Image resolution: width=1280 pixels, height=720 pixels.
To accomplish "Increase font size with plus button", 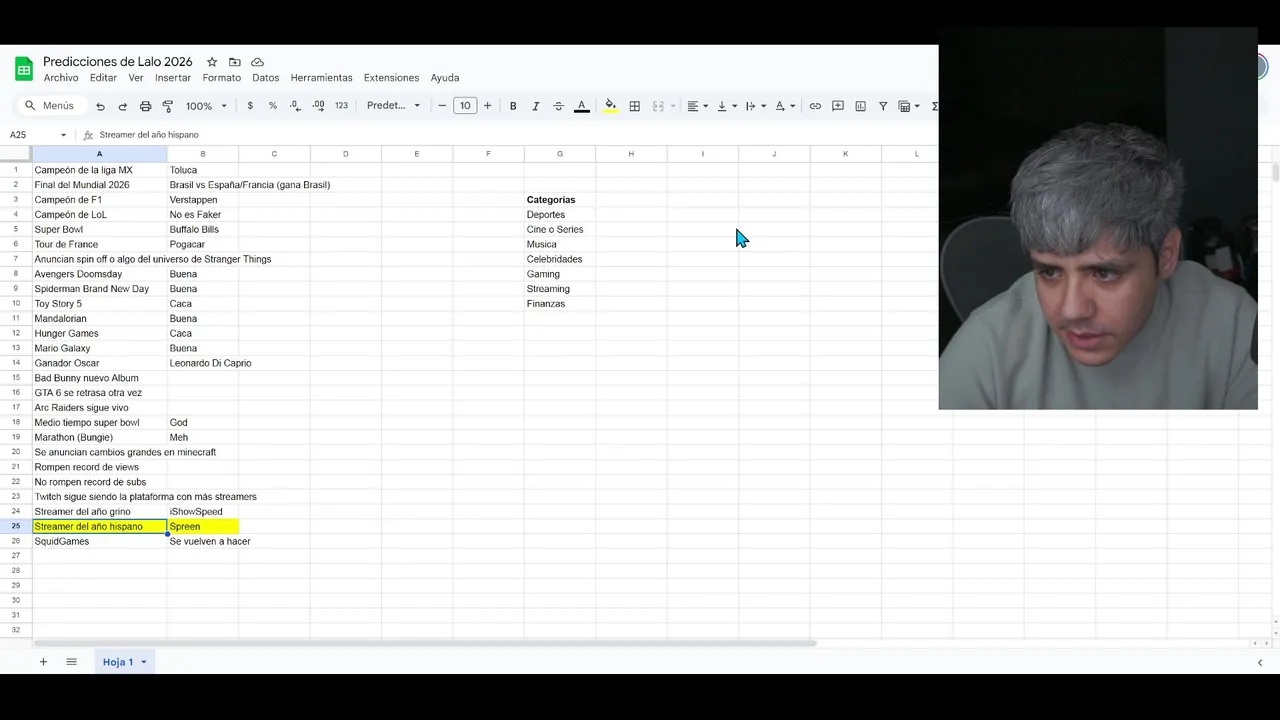I will pyautogui.click(x=487, y=106).
